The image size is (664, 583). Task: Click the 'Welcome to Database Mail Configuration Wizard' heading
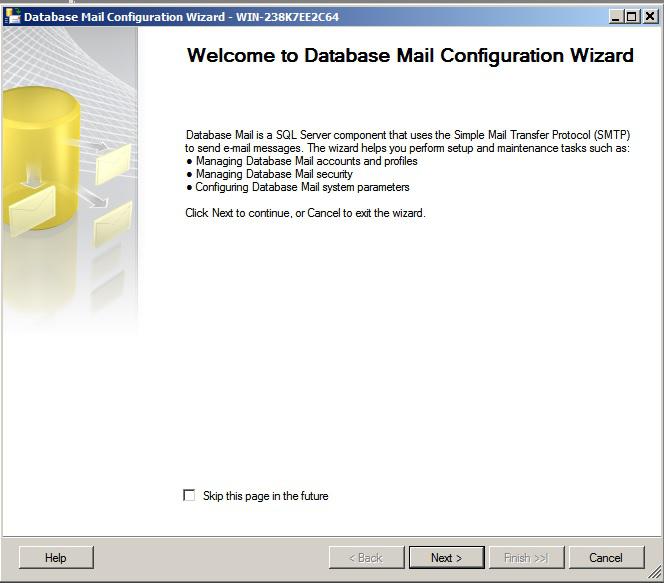pyautogui.click(x=410, y=55)
